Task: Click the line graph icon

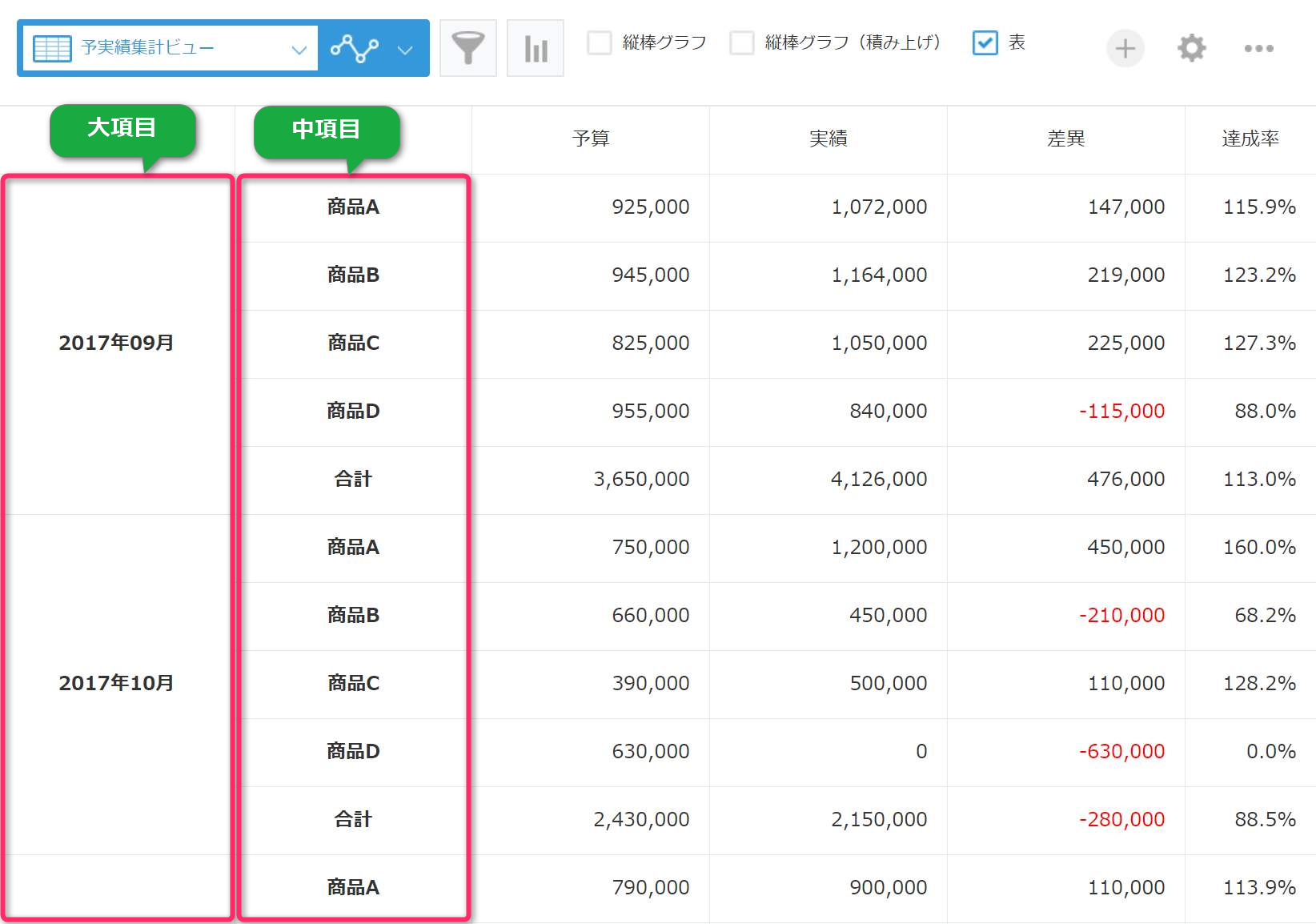Action: pyautogui.click(x=355, y=49)
